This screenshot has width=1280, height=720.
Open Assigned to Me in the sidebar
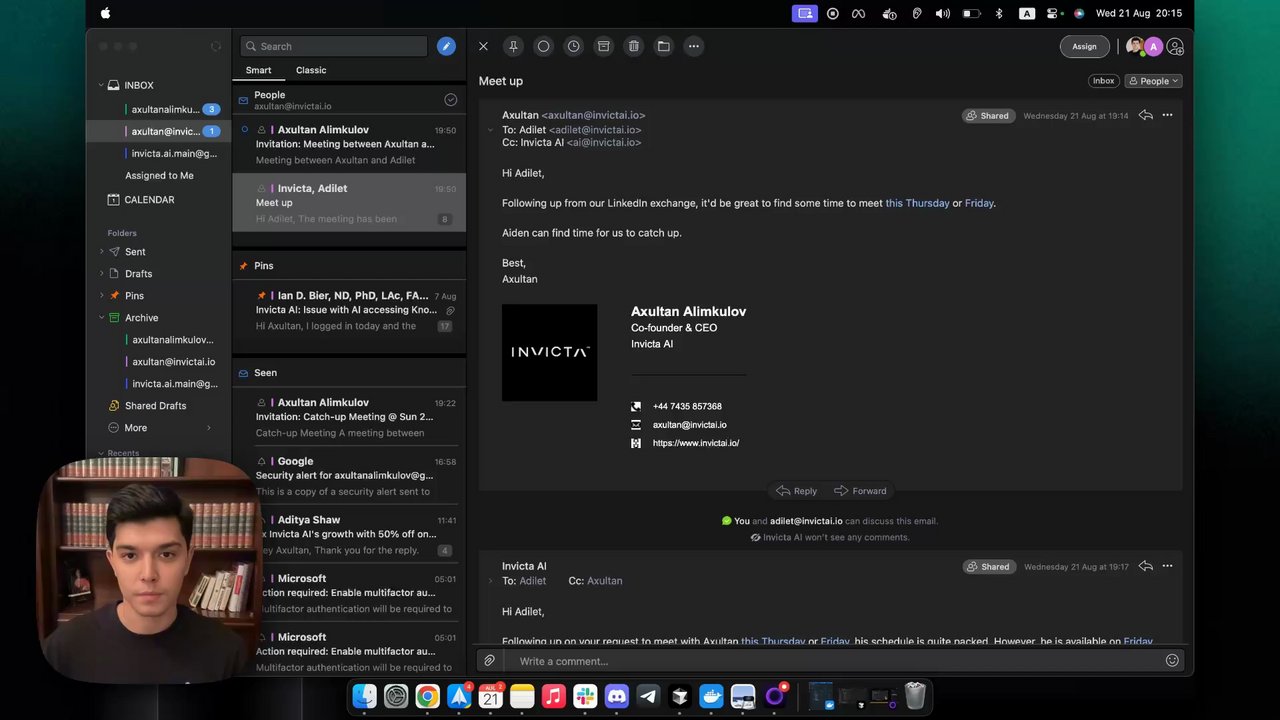click(159, 176)
